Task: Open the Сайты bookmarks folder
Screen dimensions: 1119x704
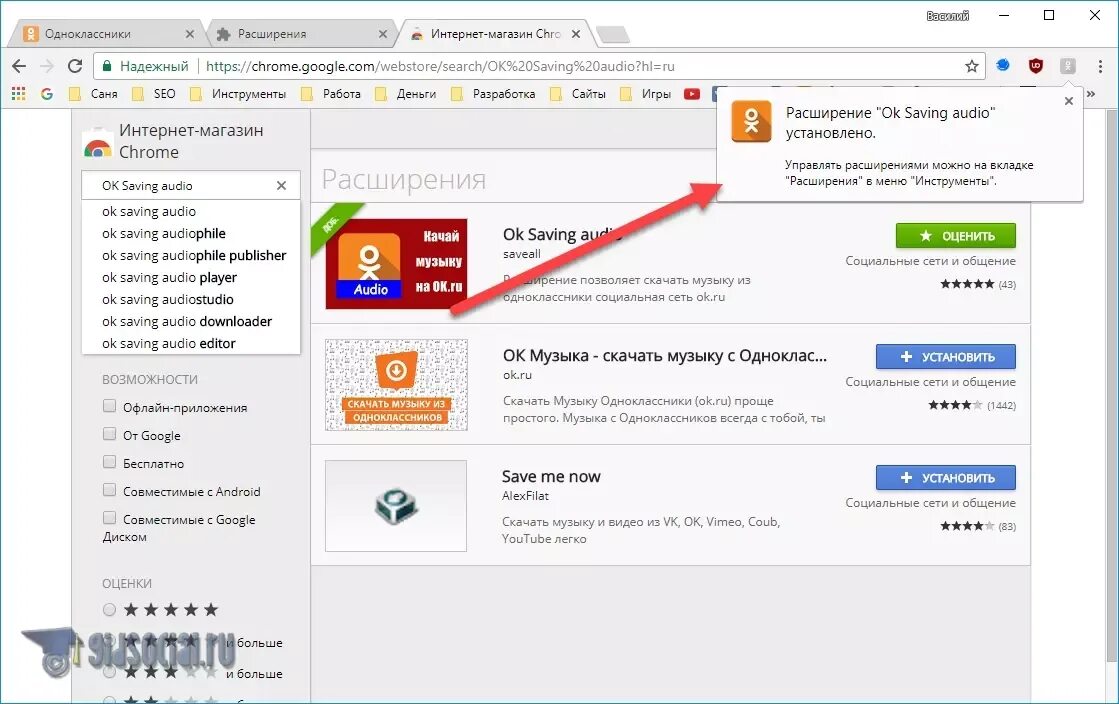Action: pyautogui.click(x=578, y=94)
